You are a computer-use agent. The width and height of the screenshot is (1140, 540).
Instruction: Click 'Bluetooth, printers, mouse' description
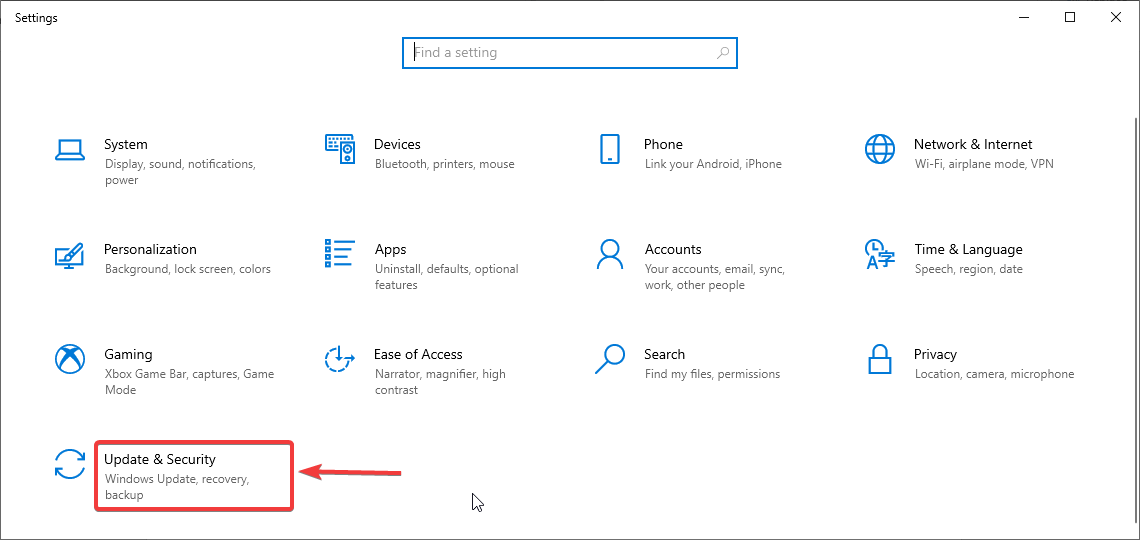(x=445, y=164)
